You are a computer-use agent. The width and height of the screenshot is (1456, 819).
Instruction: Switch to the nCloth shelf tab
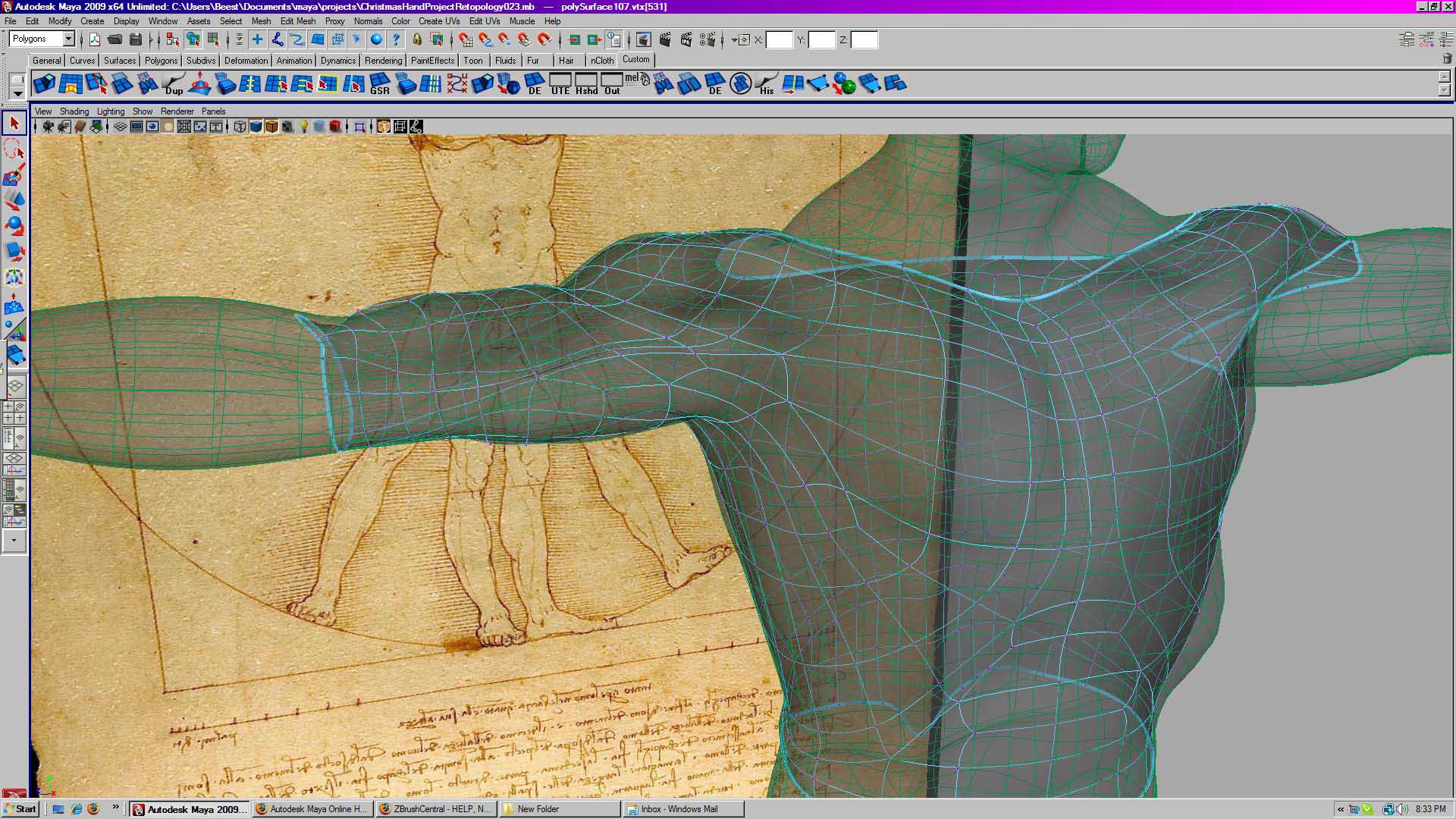coord(602,60)
